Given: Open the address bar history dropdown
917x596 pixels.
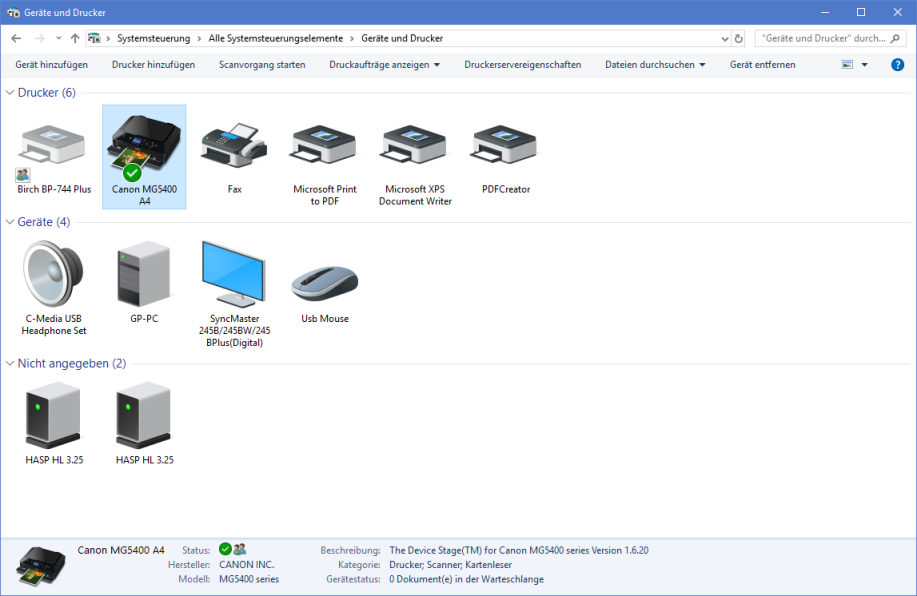Looking at the screenshot, I should coord(725,39).
